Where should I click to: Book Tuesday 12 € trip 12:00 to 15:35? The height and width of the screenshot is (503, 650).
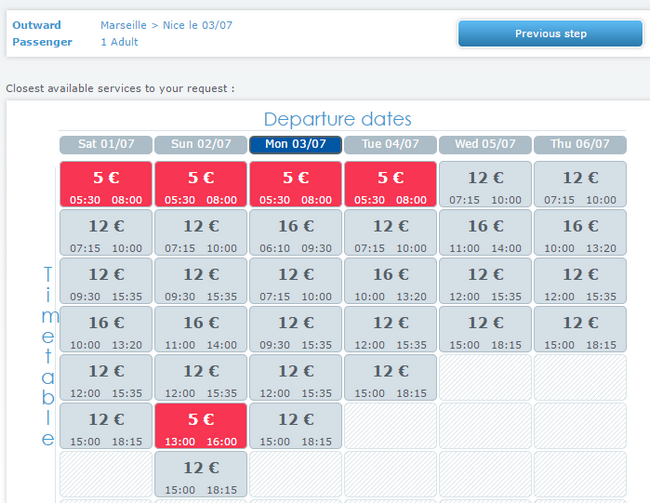tap(390, 329)
